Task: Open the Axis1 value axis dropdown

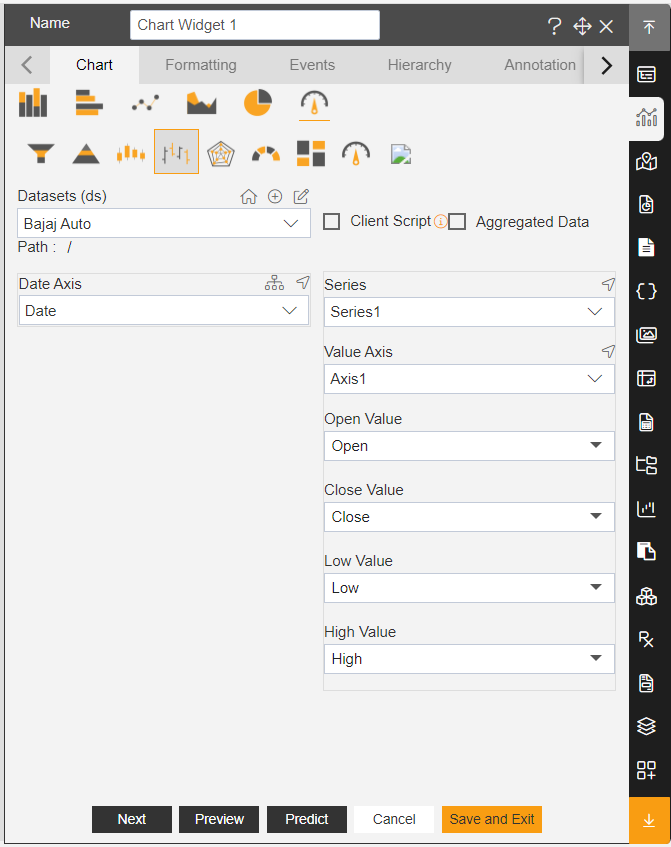Action: pyautogui.click(x=469, y=379)
